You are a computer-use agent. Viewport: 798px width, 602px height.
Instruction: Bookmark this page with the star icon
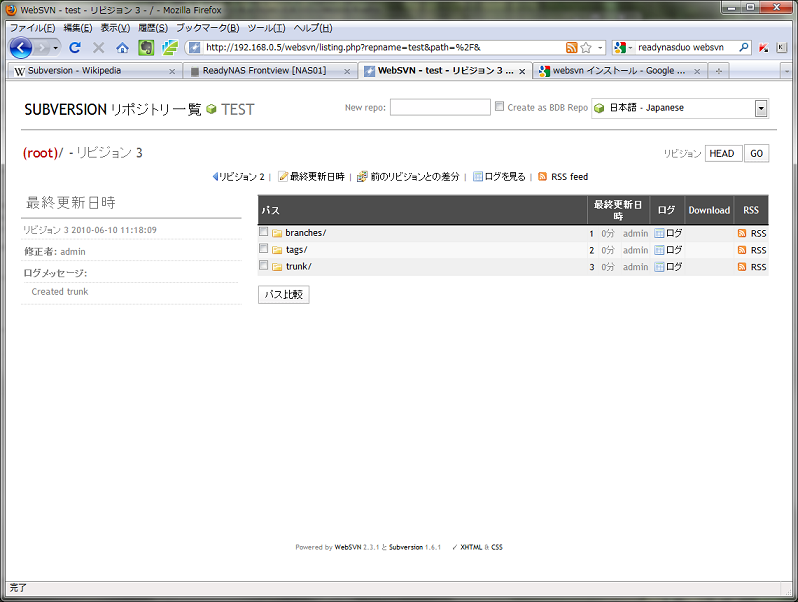click(586, 48)
